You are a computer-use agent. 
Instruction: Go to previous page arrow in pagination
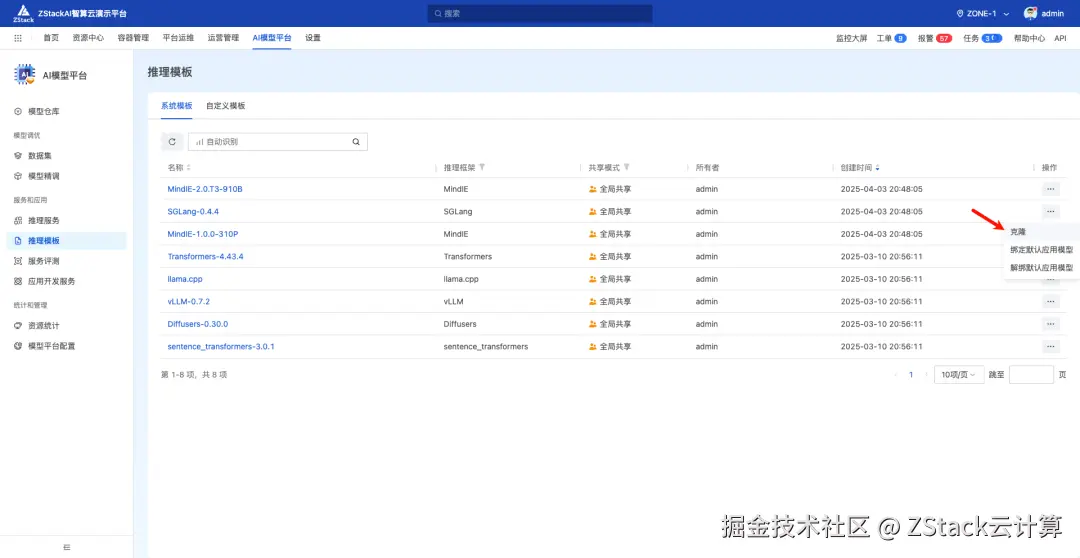(895, 375)
